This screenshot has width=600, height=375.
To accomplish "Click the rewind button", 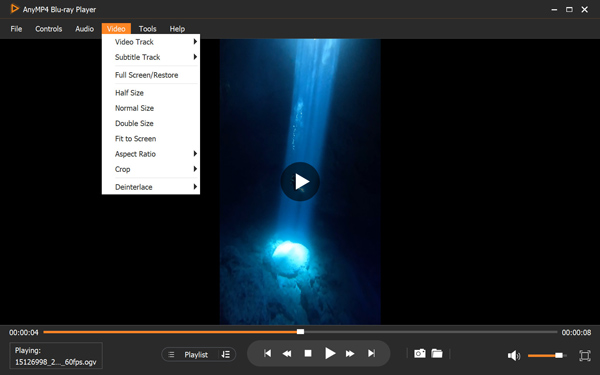I will 287,354.
